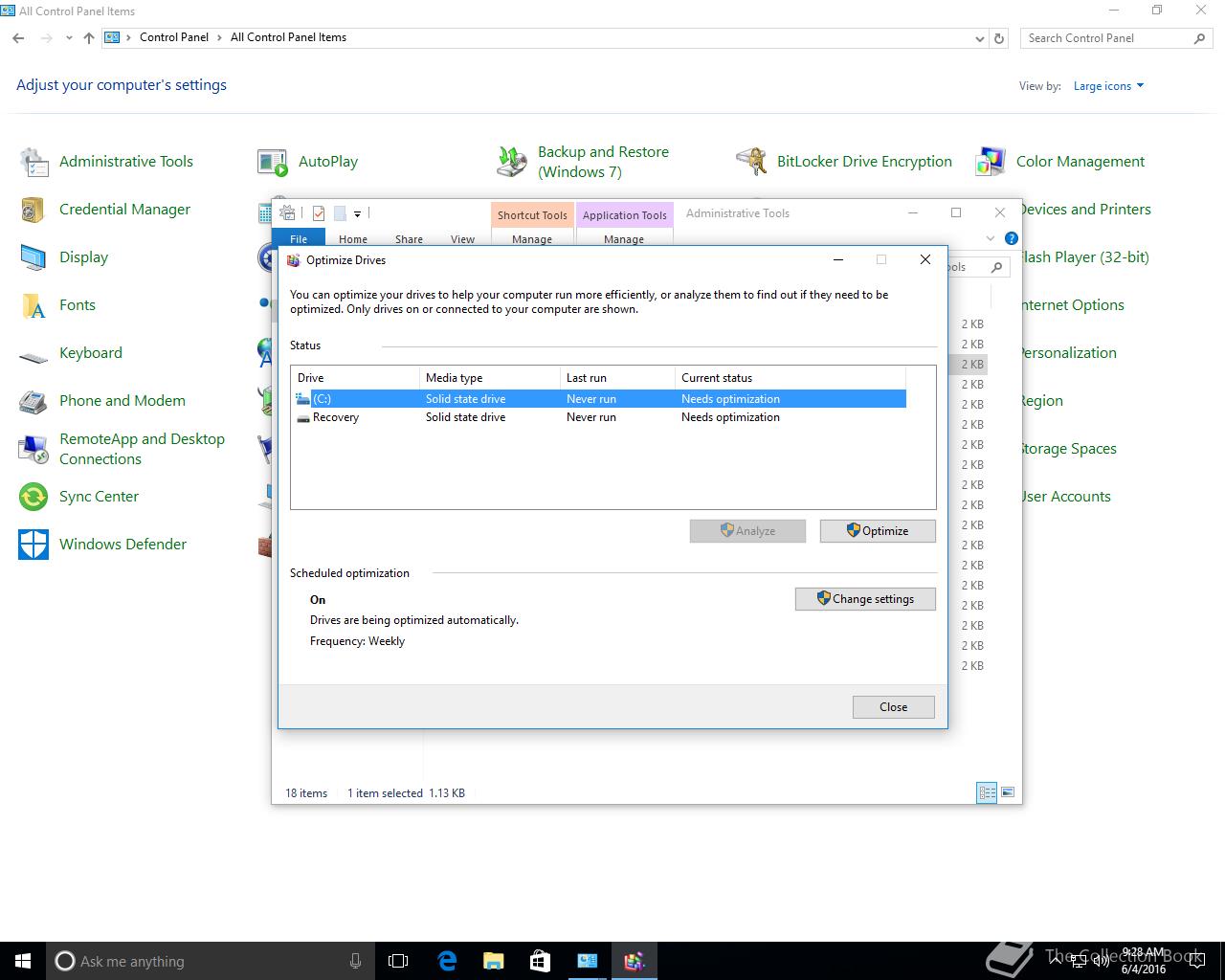Open Storage Spaces item

pyautogui.click(x=1068, y=448)
